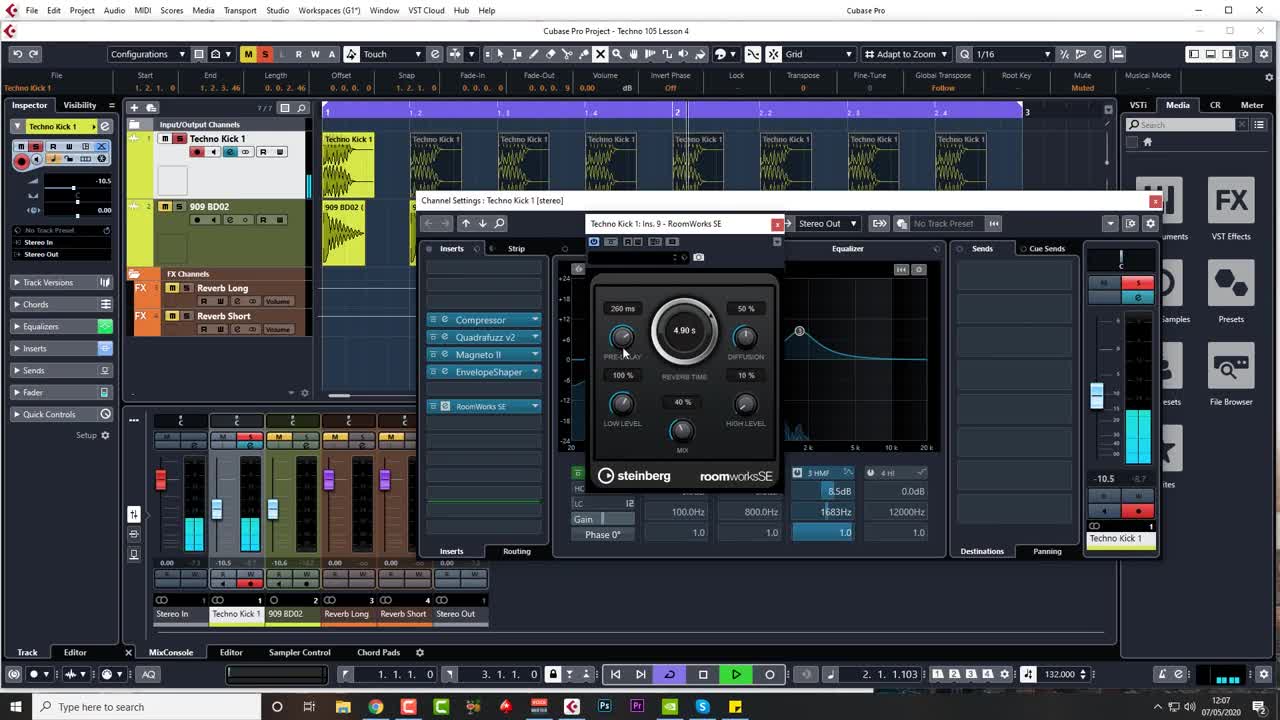Open Adapt to Zoom dropdown
This screenshot has width=1280, height=720.
click(906, 54)
